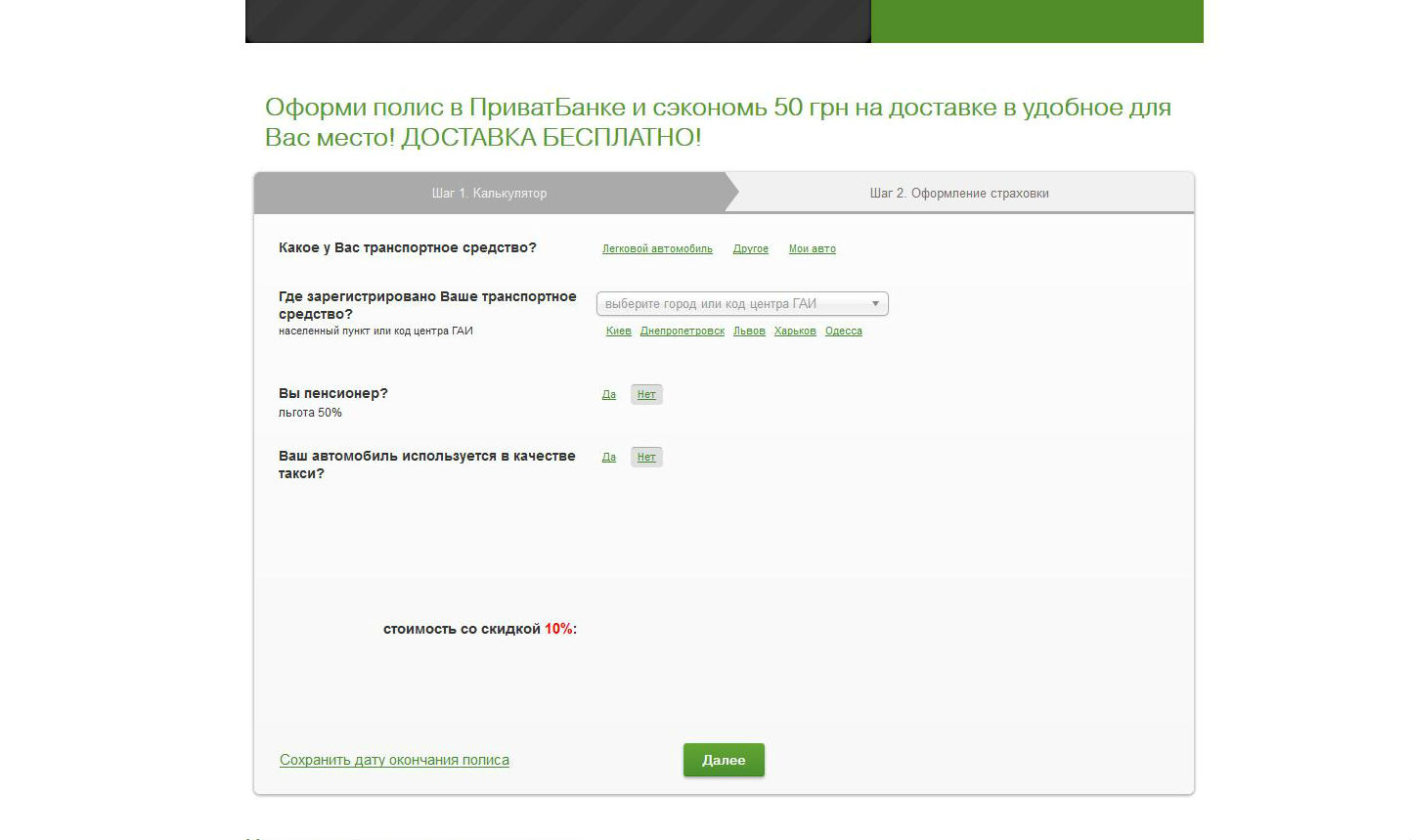Image resolution: width=1411 pixels, height=840 pixels.
Task: Answer Нет to taxi usage question
Action: [x=646, y=457]
